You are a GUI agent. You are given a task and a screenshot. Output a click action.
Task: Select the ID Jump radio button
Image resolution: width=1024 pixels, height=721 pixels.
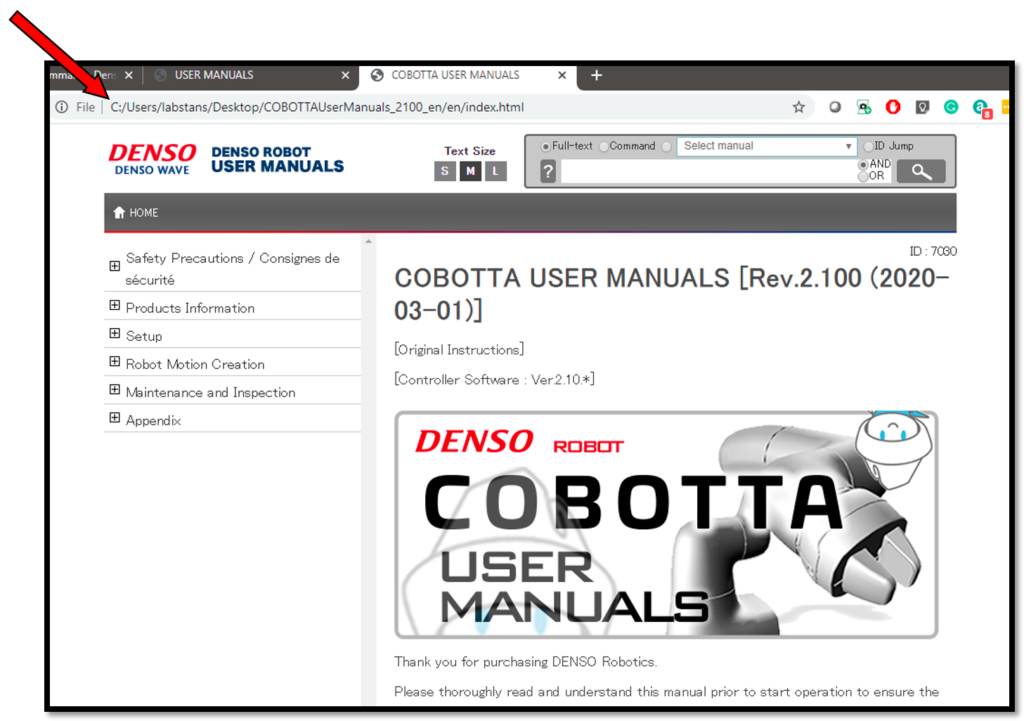869,146
